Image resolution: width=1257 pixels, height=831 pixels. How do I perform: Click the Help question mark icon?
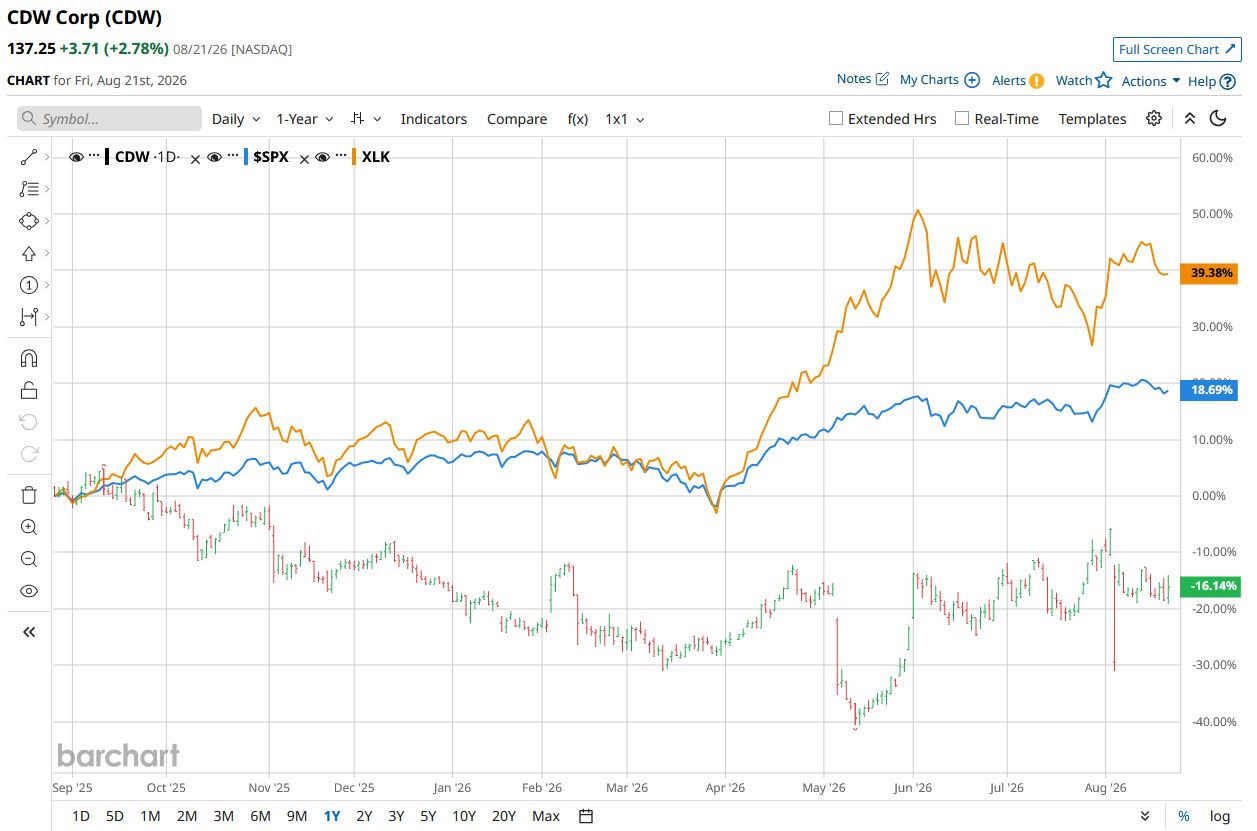pos(1228,81)
